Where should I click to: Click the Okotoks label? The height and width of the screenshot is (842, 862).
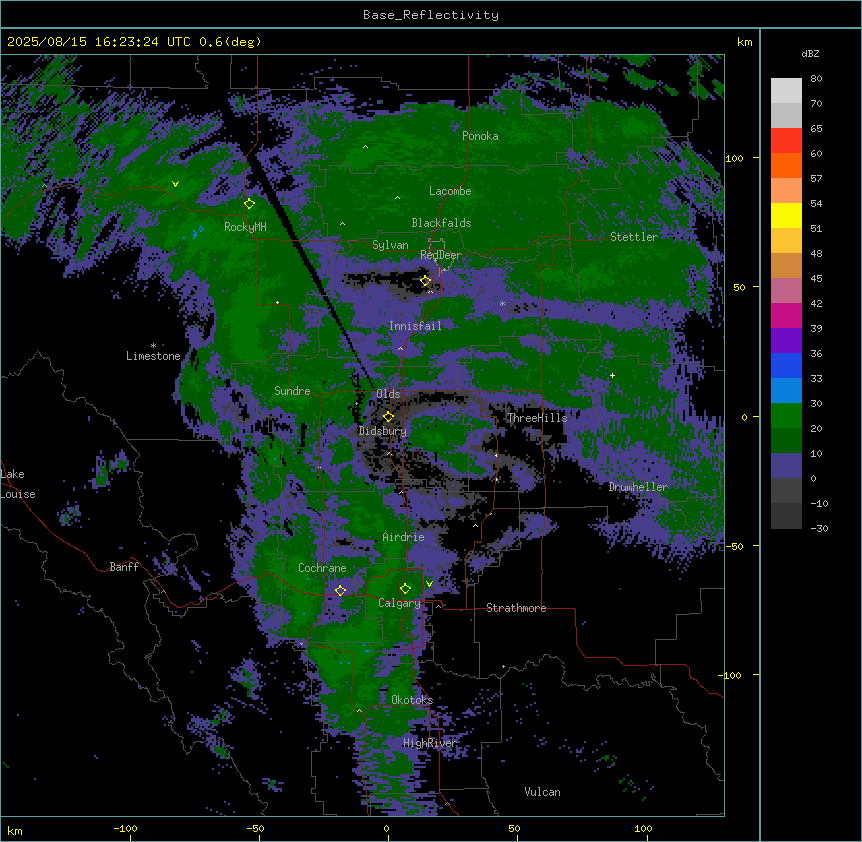[x=412, y=700]
